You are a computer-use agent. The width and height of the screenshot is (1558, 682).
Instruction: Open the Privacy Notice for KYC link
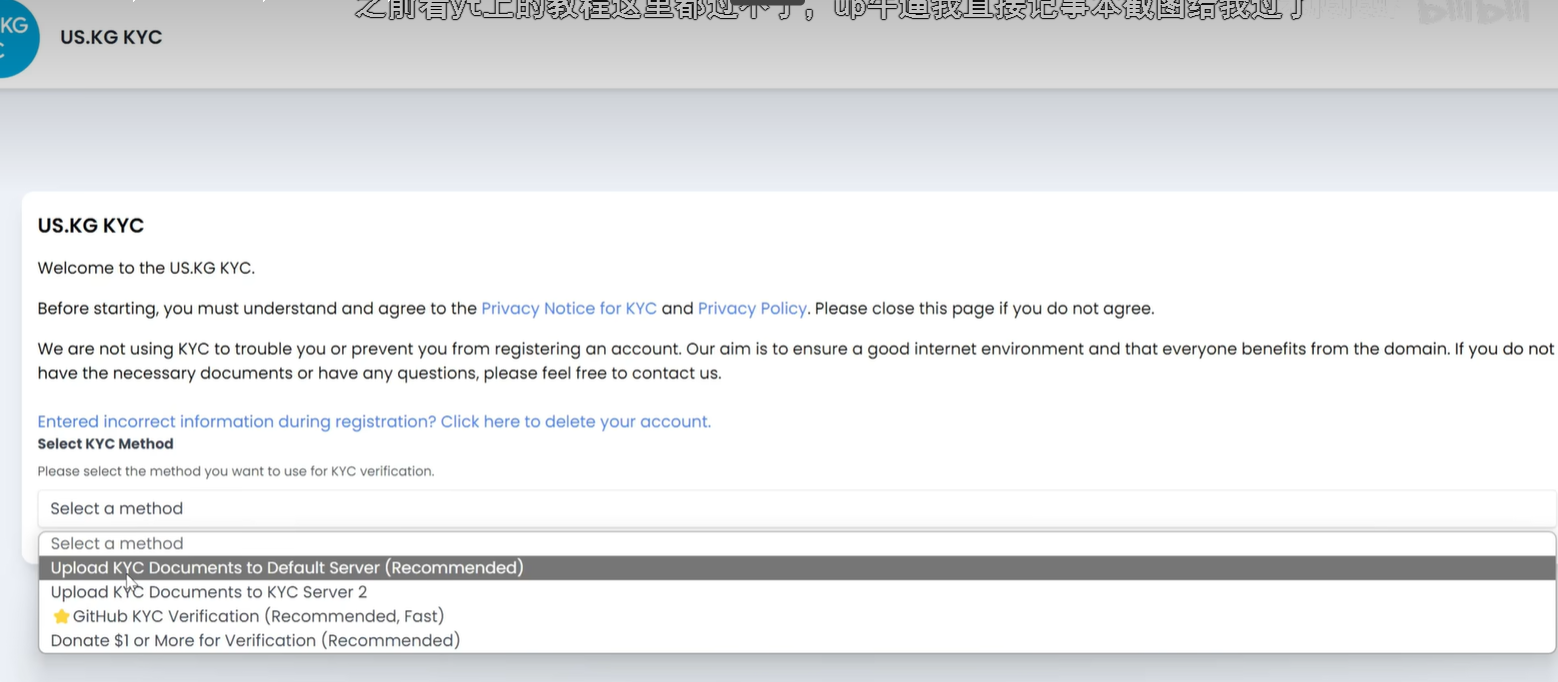click(569, 308)
